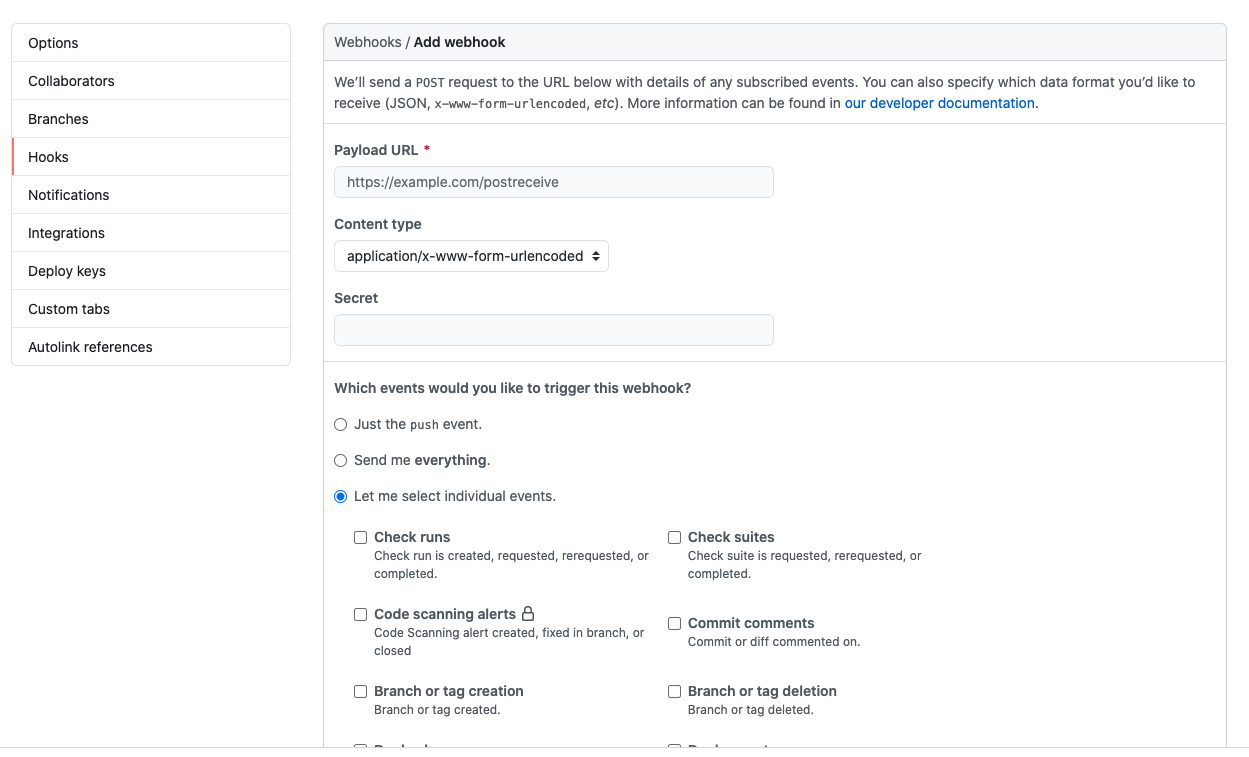Click into the Secret text field
Viewport: 1249px width, 757px height.
click(x=553, y=330)
